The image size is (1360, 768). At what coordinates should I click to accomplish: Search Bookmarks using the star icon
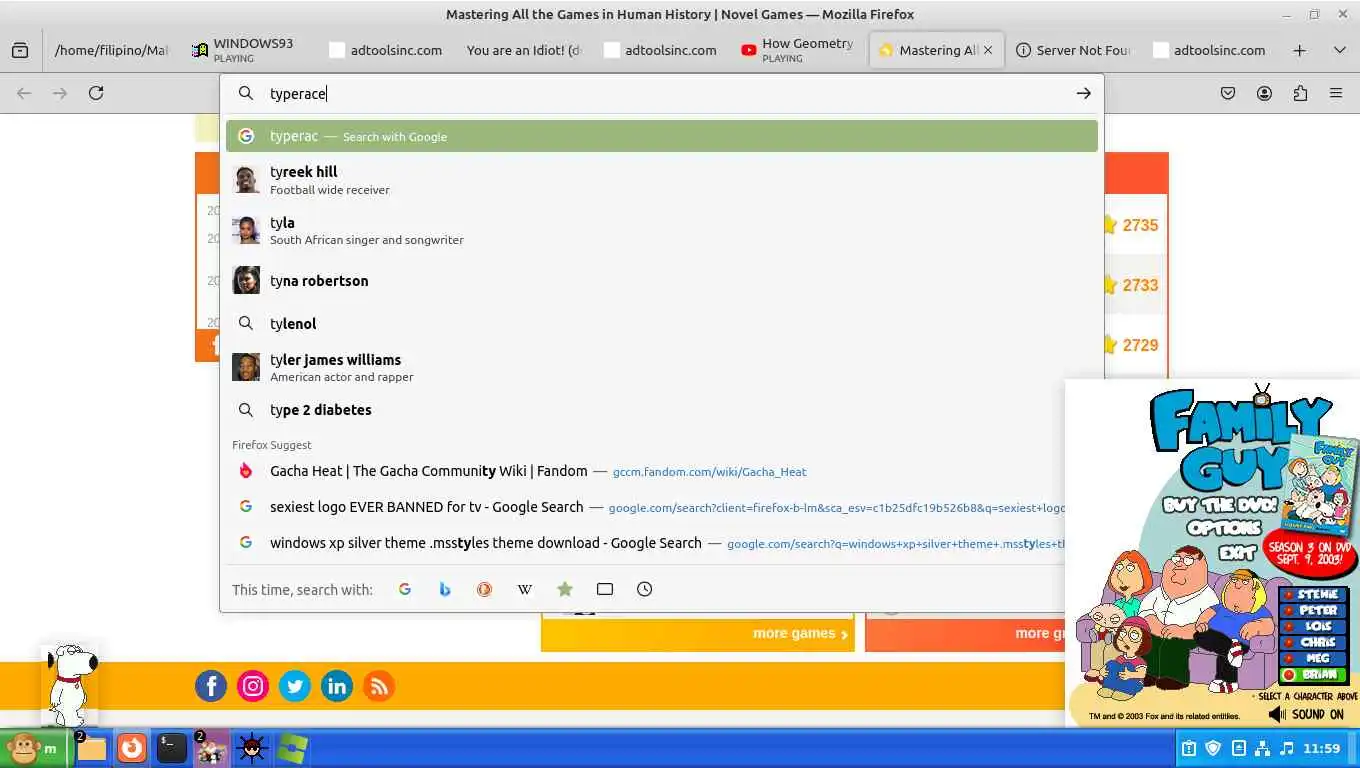[565, 589]
